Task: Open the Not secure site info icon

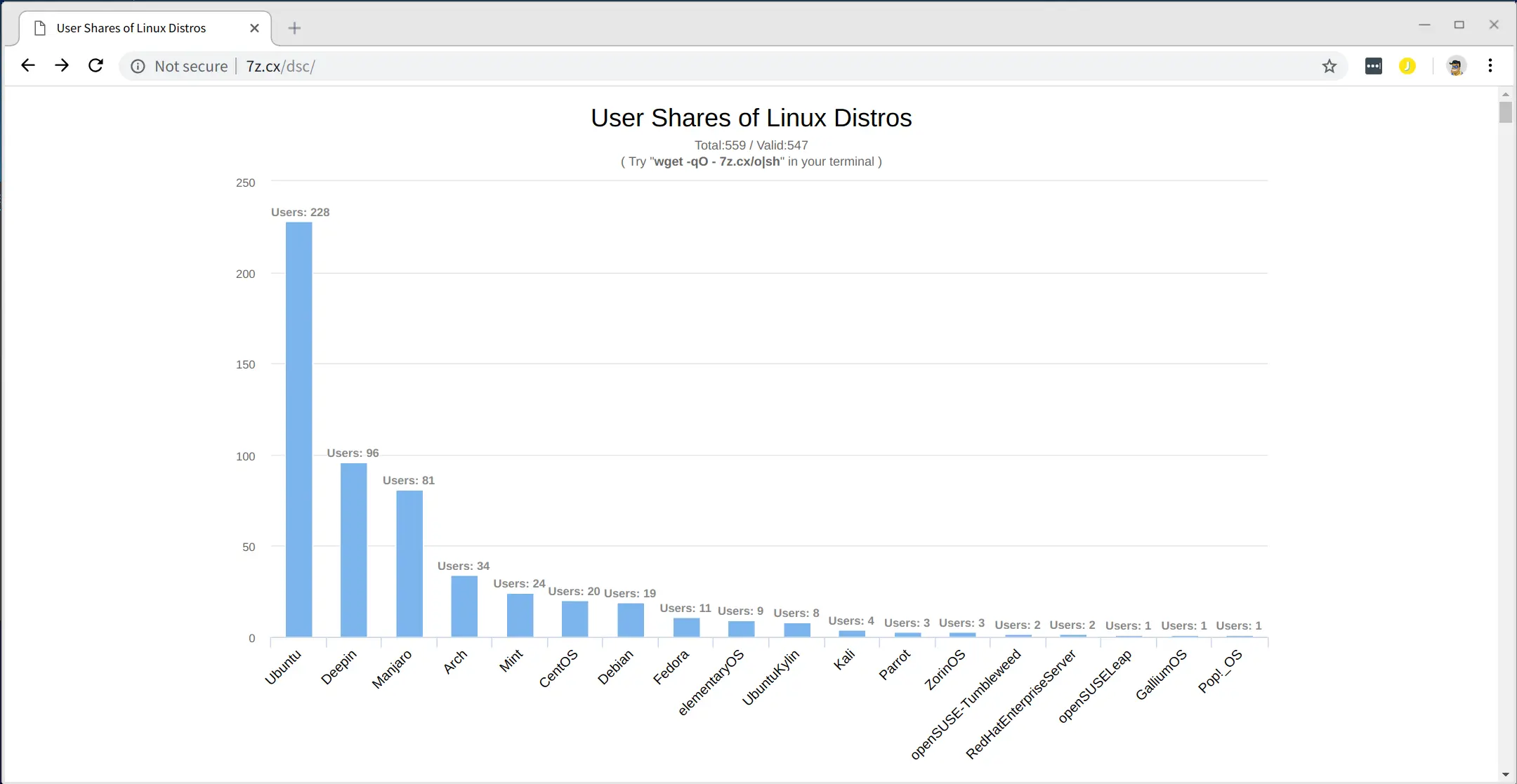Action: click(x=138, y=66)
